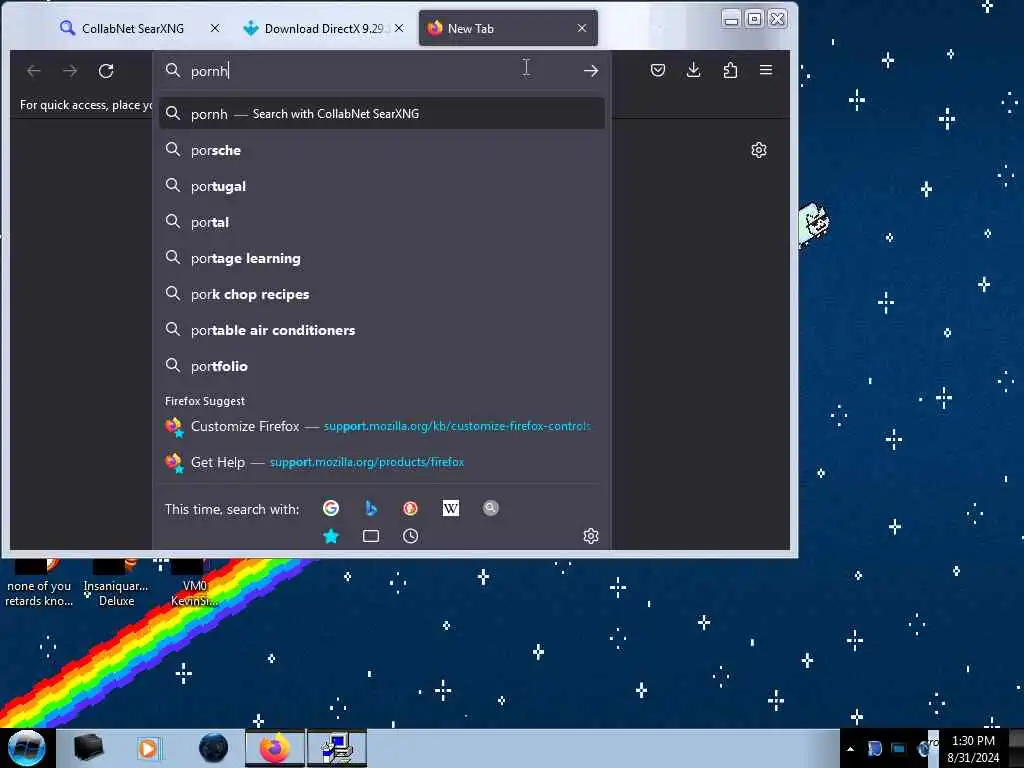Click the go arrow in the address bar

tap(591, 71)
